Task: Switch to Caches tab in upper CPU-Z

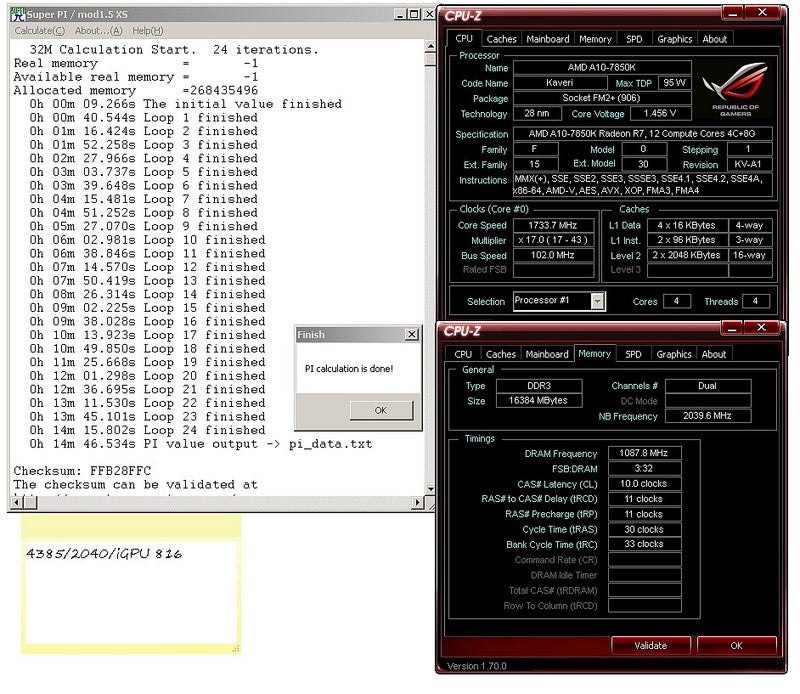Action: tap(501, 39)
